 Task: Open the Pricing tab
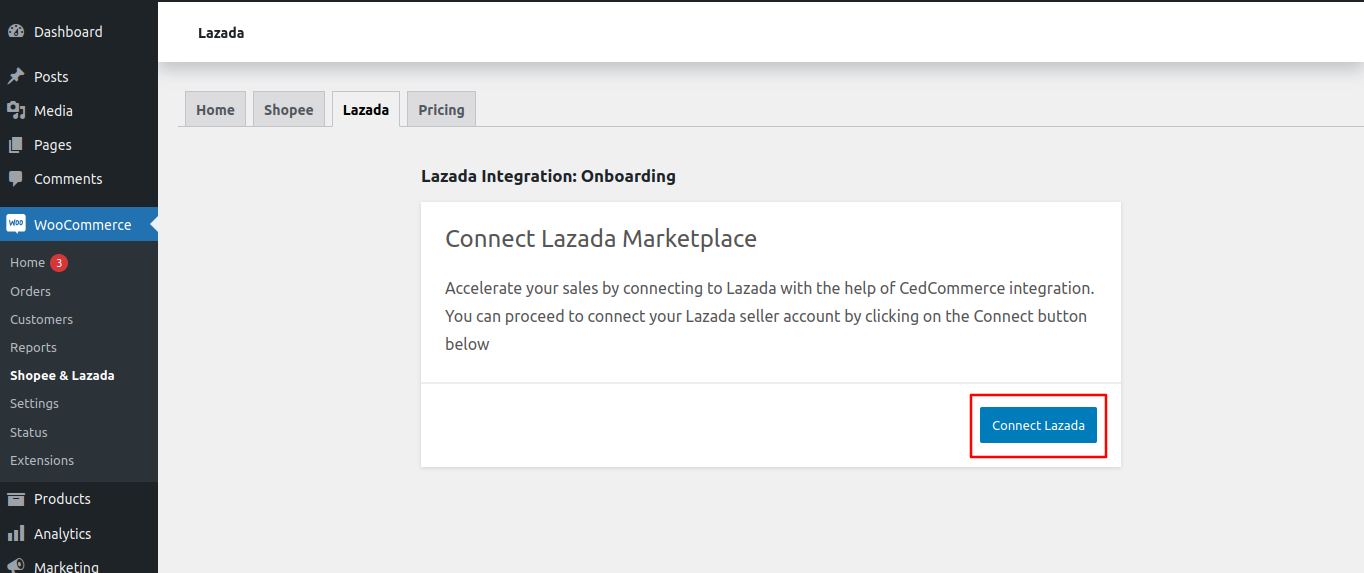(441, 110)
